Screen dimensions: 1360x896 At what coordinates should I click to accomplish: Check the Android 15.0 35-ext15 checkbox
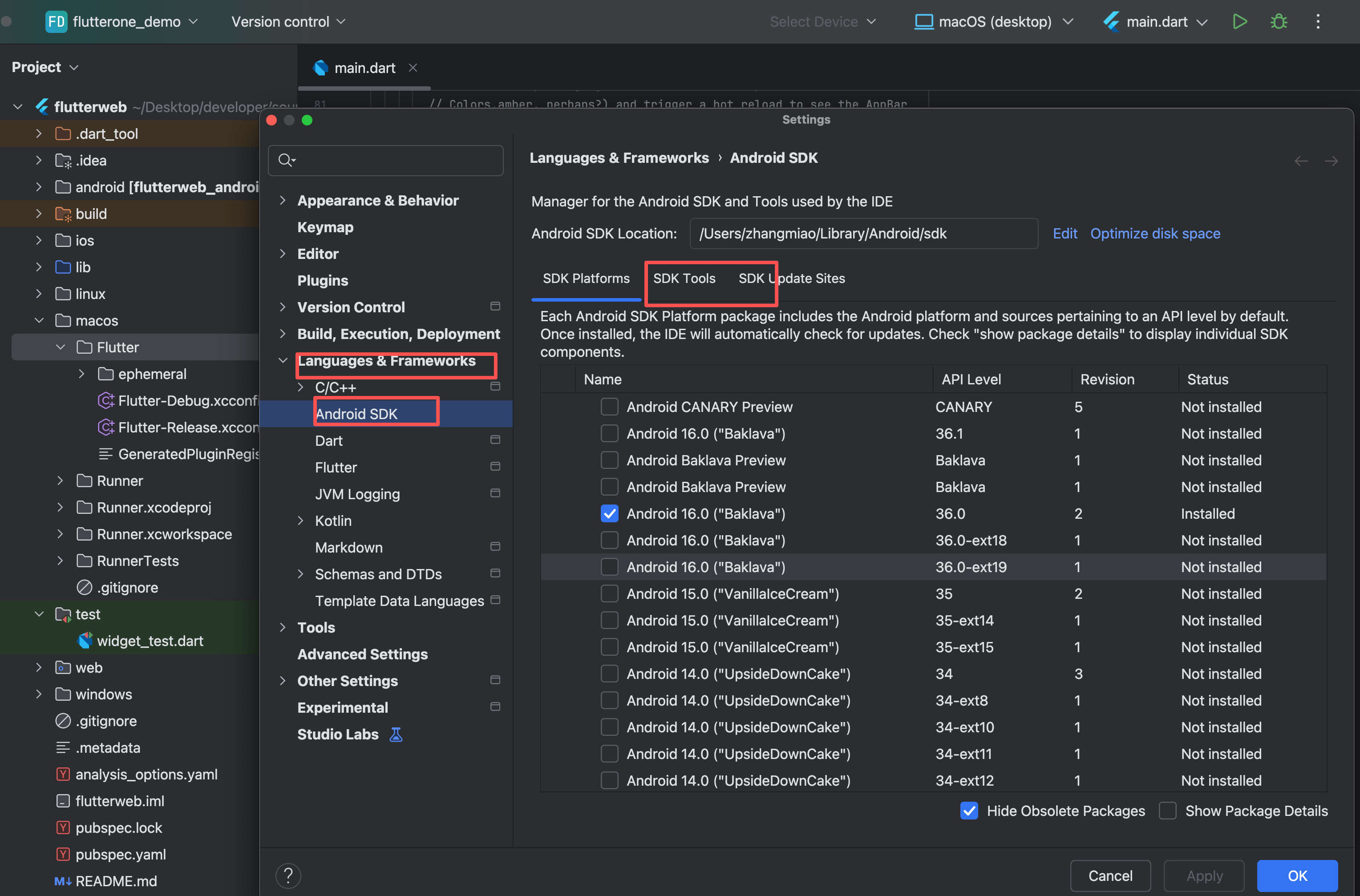[x=609, y=647]
